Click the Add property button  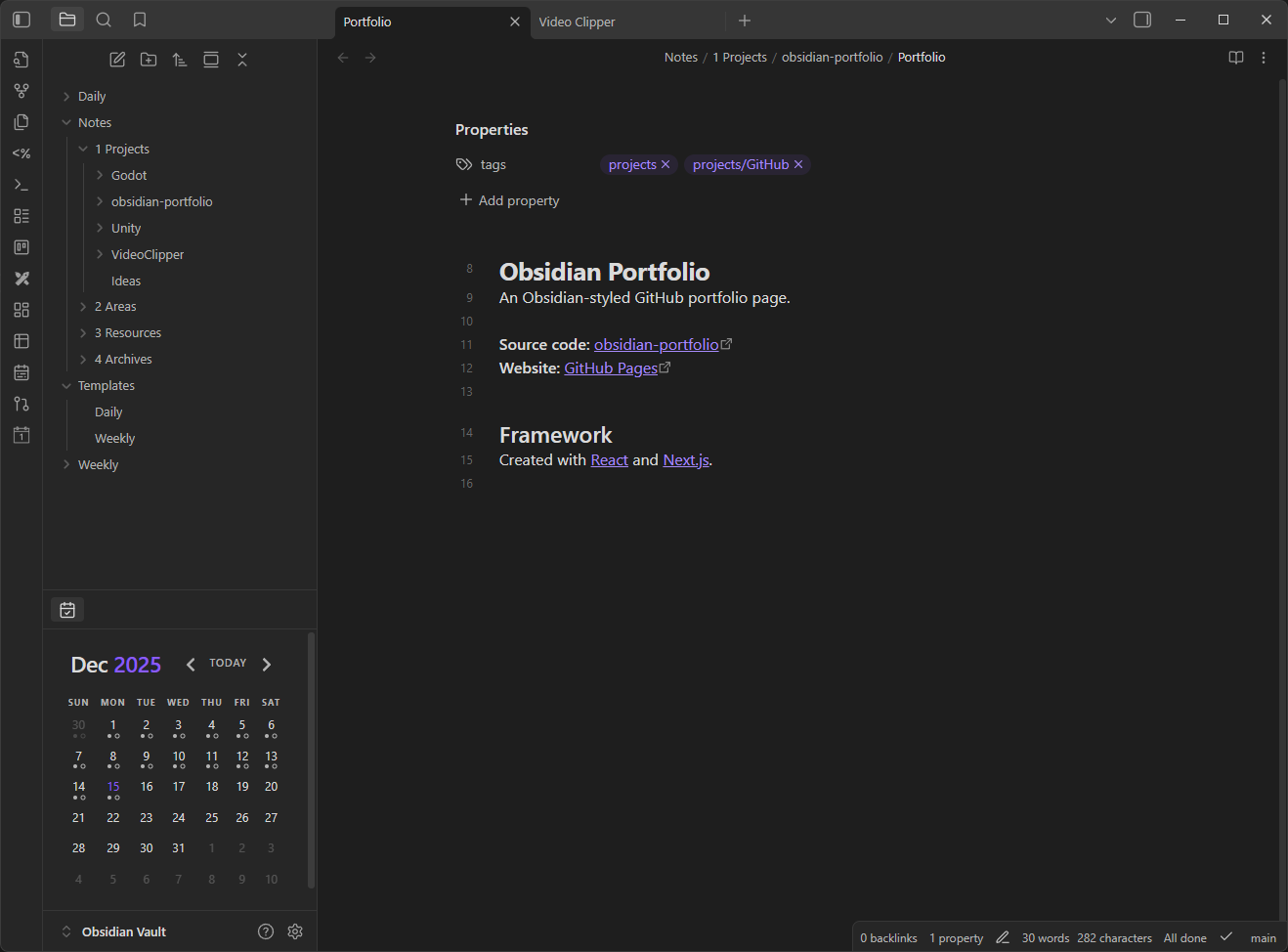point(508,199)
